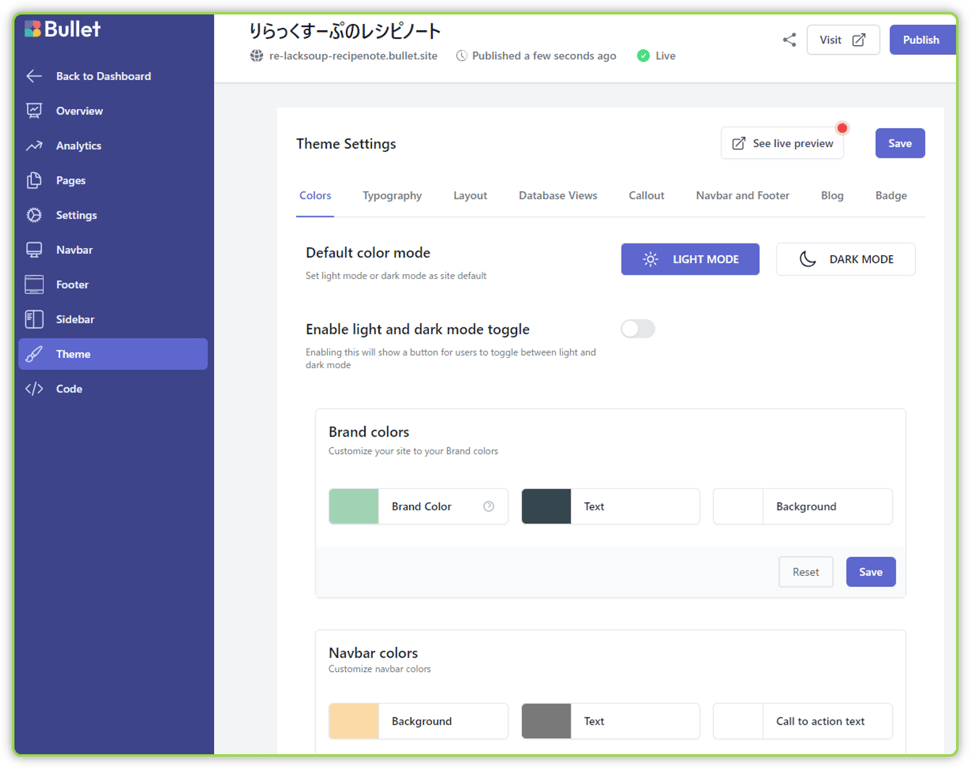Viewport: 970px width, 768px height.
Task: Open the Layout tab
Action: coord(470,196)
